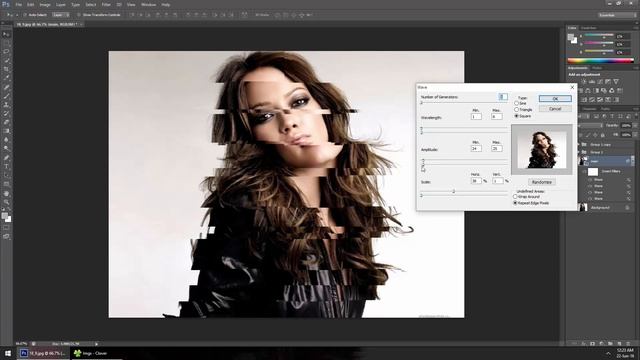
Task: Select the Brush tool
Action: click(x=6, y=96)
